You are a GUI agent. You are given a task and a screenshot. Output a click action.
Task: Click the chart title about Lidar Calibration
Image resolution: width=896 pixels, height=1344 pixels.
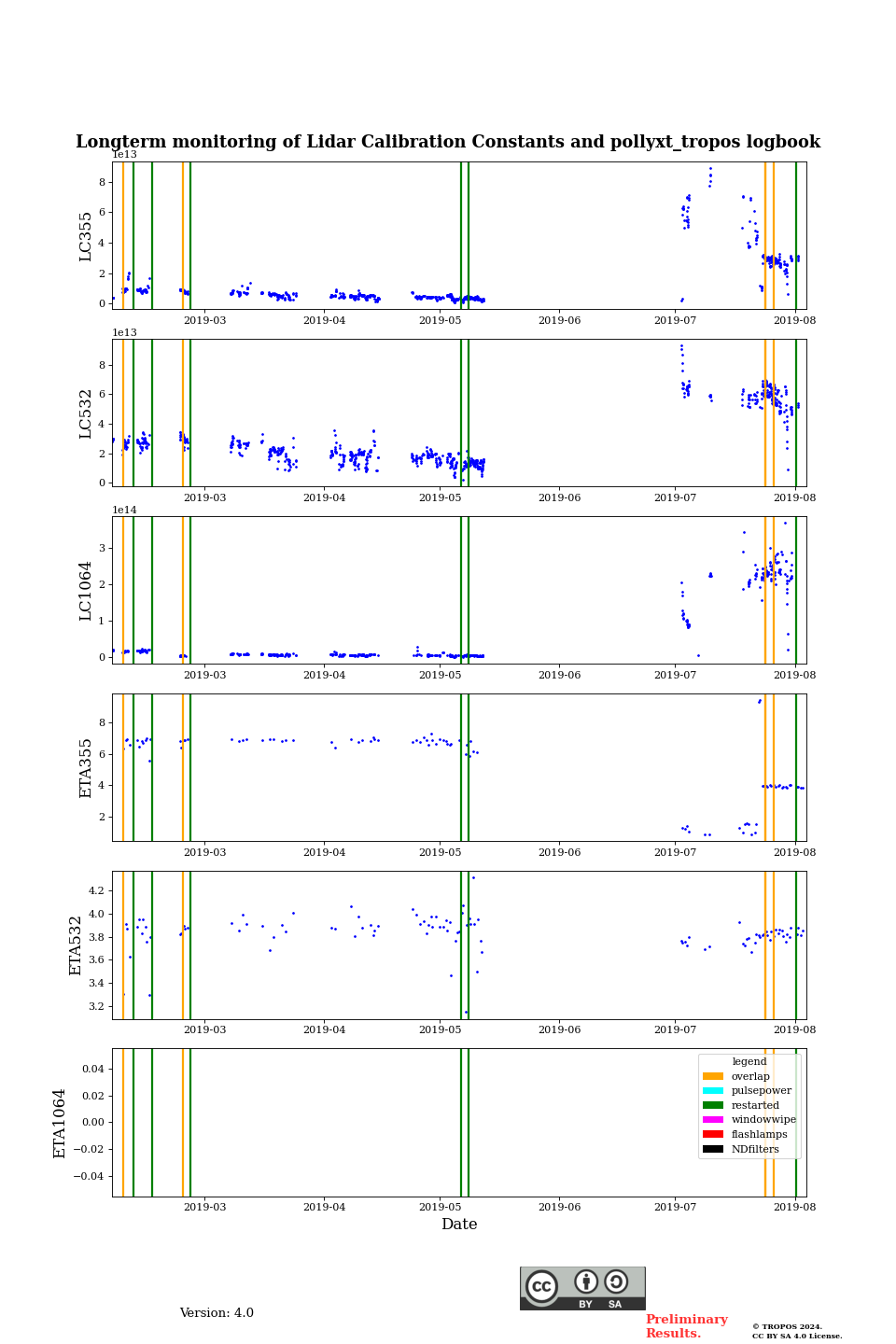tap(448, 142)
